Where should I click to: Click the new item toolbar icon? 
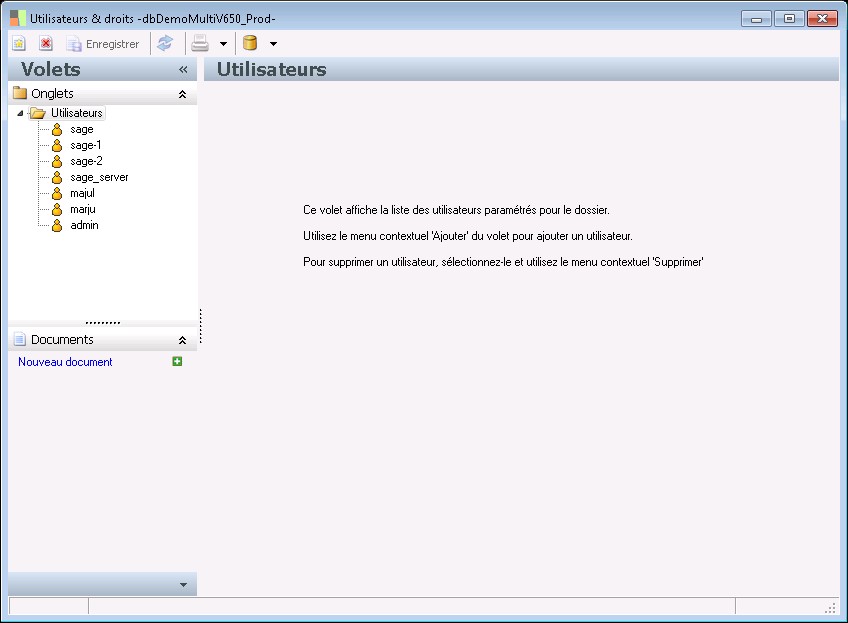19,43
